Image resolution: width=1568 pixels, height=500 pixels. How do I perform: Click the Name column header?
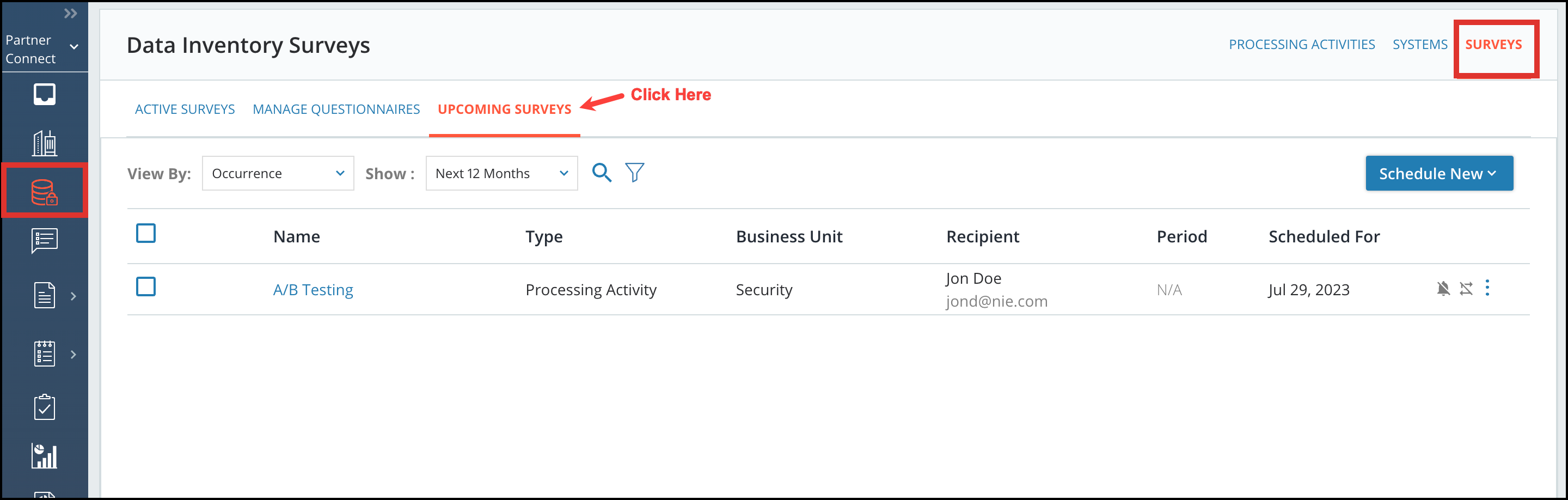tap(296, 236)
